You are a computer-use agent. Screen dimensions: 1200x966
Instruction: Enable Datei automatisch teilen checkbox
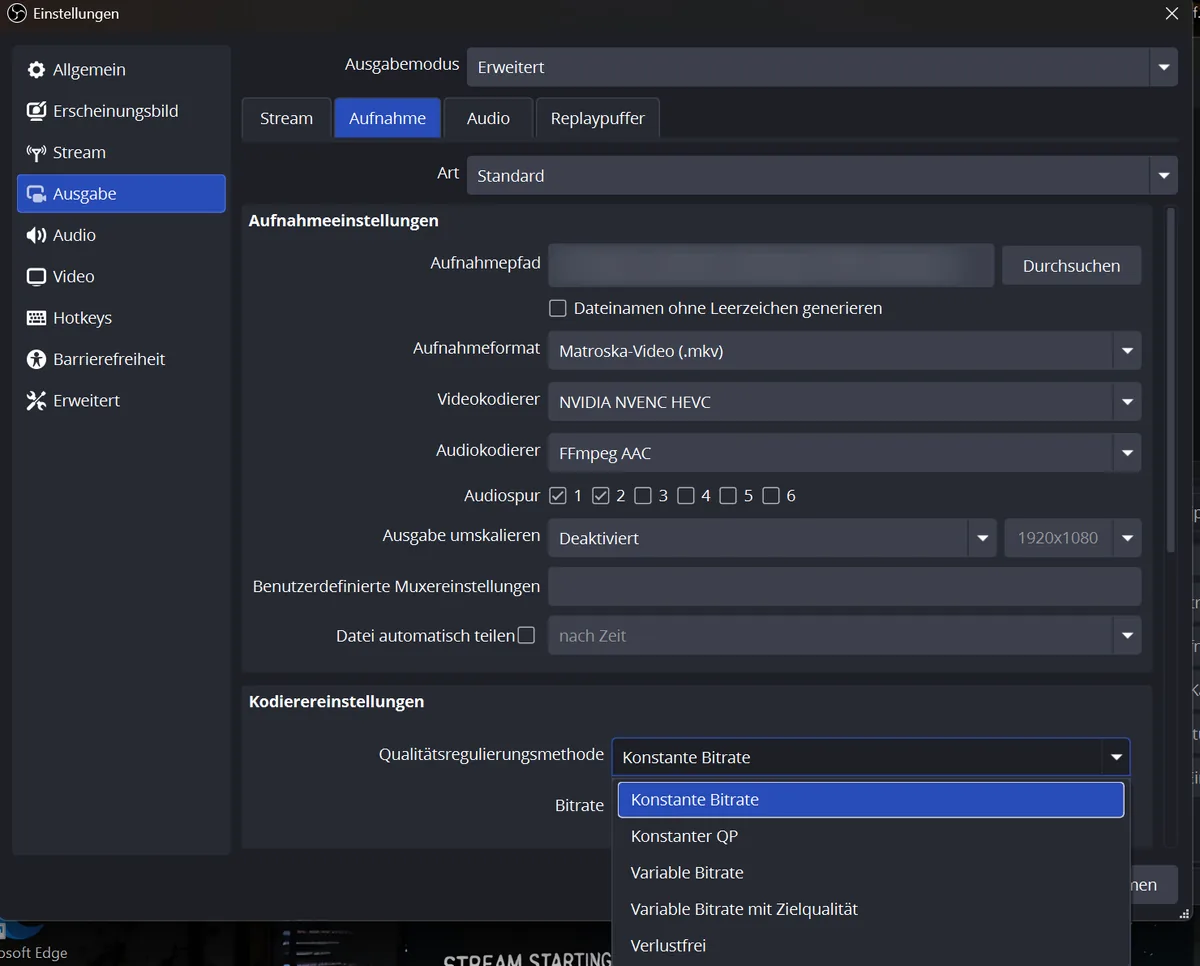pyautogui.click(x=526, y=635)
